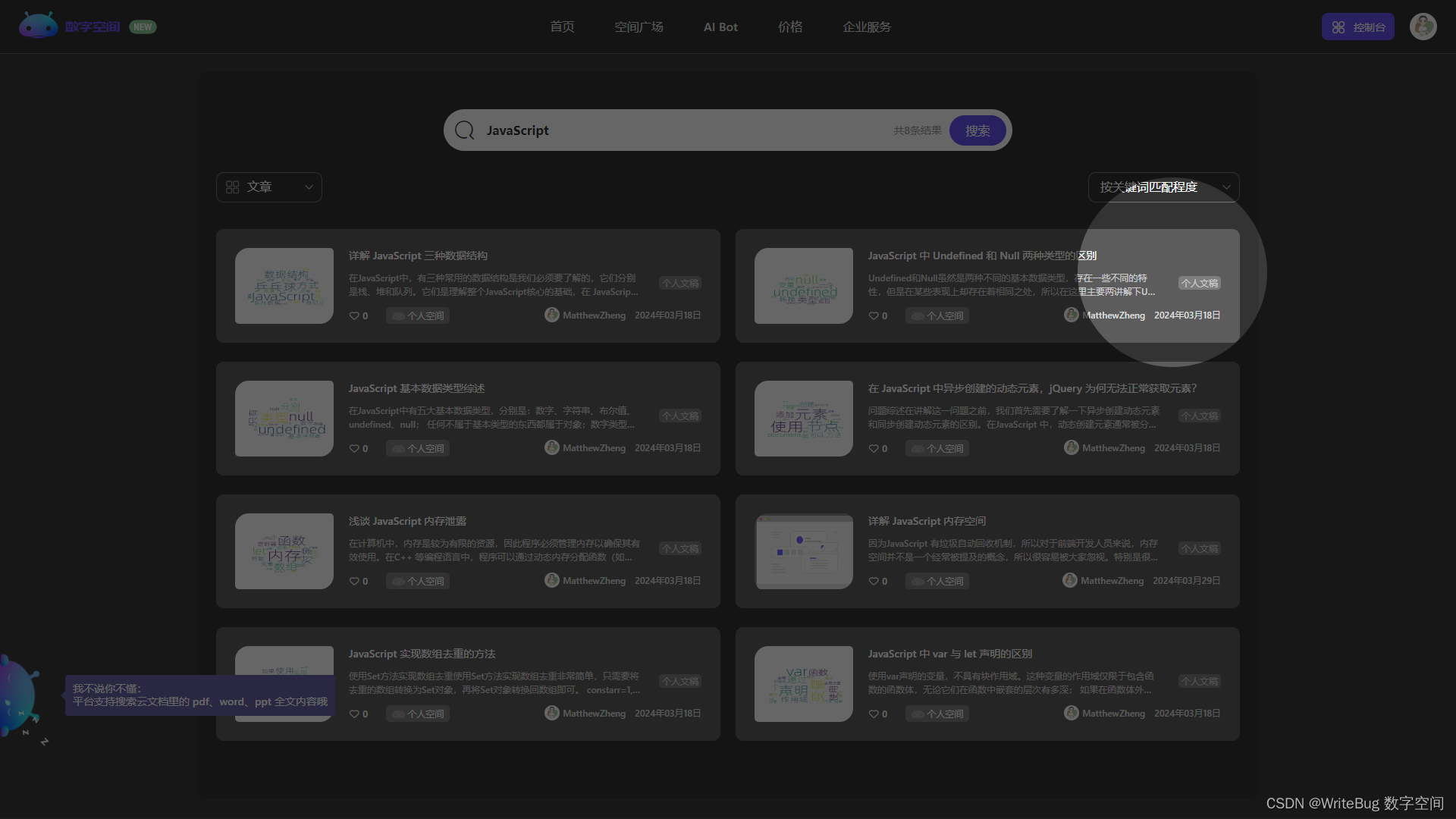Screen dimensions: 1456x819
Task: Go to the AI Bot menu item
Action: click(720, 27)
